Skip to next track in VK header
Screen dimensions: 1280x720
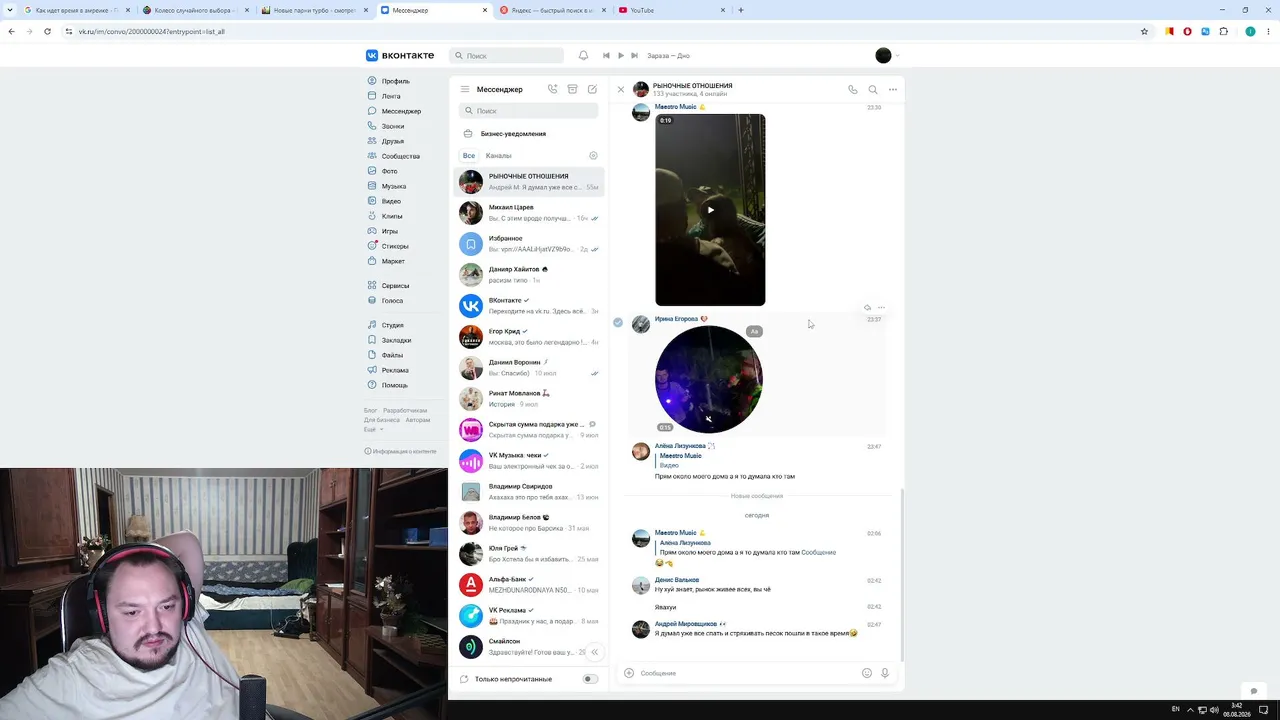pyautogui.click(x=634, y=55)
